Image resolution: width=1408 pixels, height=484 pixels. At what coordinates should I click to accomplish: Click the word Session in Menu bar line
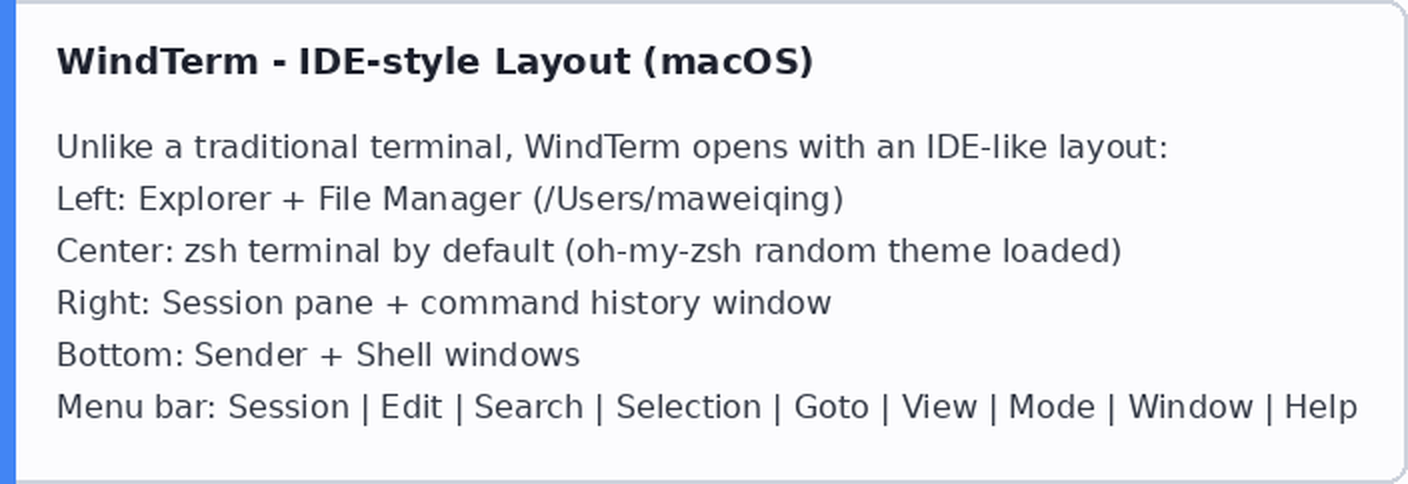pyautogui.click(x=288, y=407)
